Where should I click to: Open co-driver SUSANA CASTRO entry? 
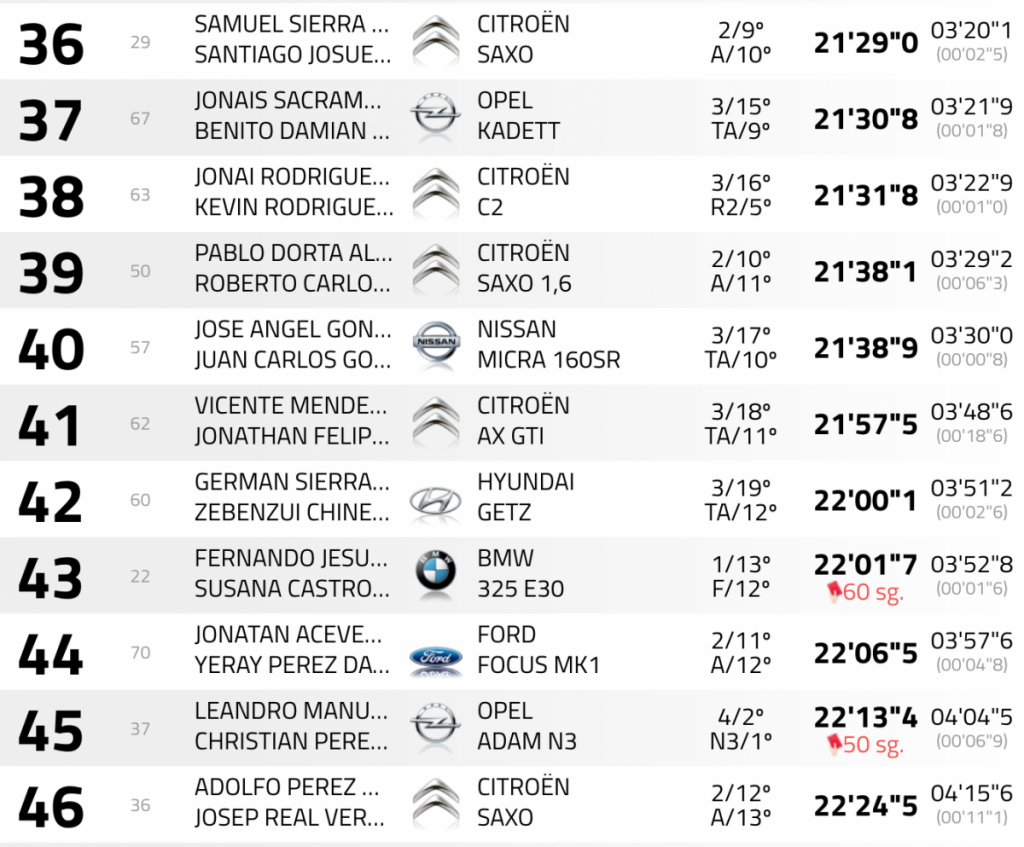(x=293, y=589)
